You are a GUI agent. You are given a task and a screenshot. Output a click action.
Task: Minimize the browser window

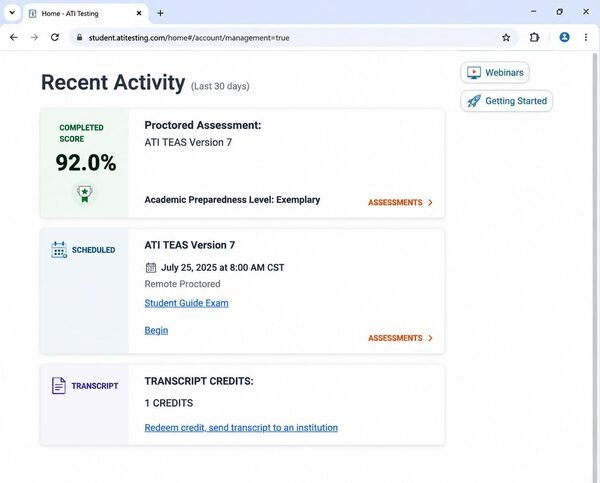click(533, 12)
